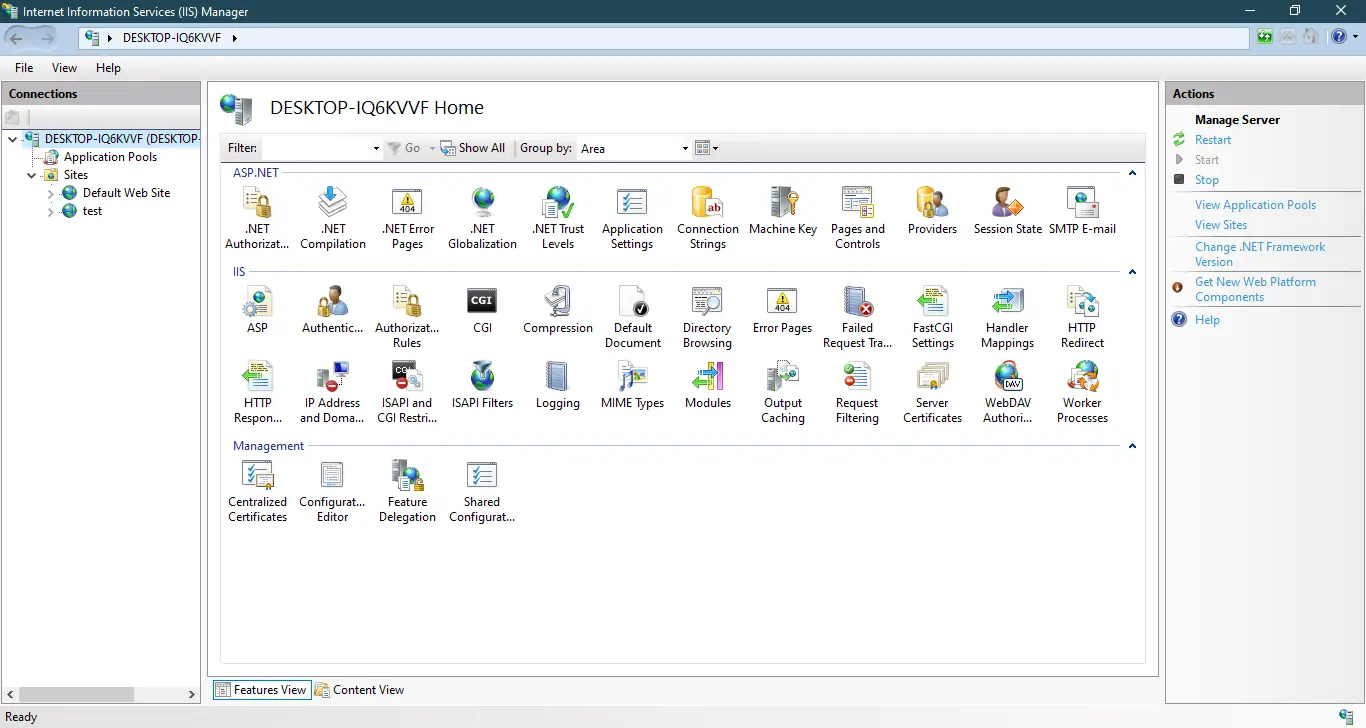The height and width of the screenshot is (728, 1366).
Task: Open Request Filtering feature
Action: 857,392
